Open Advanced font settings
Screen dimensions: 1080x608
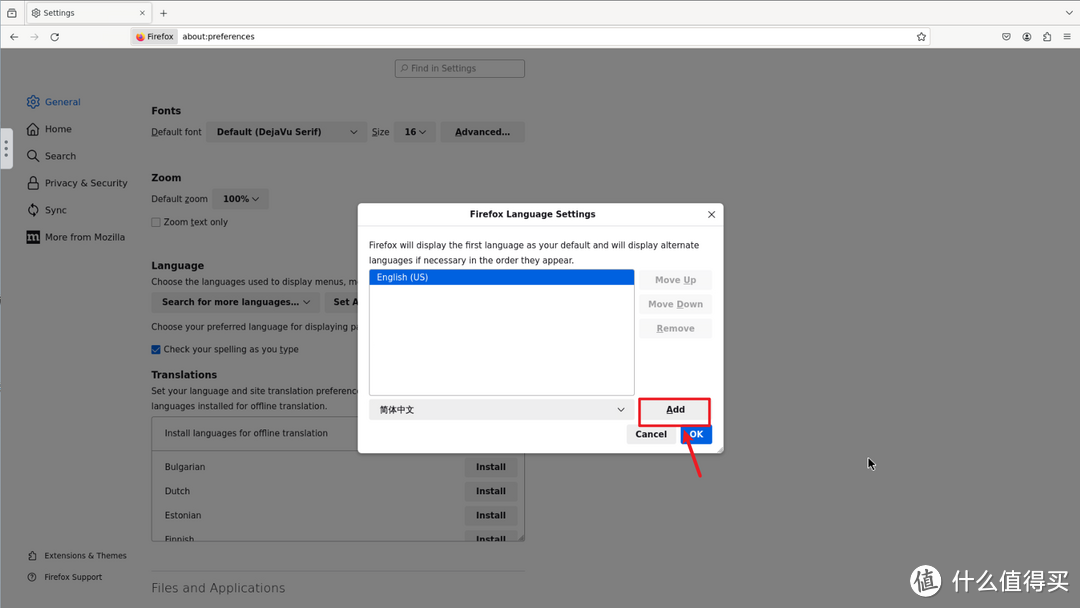pyautogui.click(x=482, y=132)
